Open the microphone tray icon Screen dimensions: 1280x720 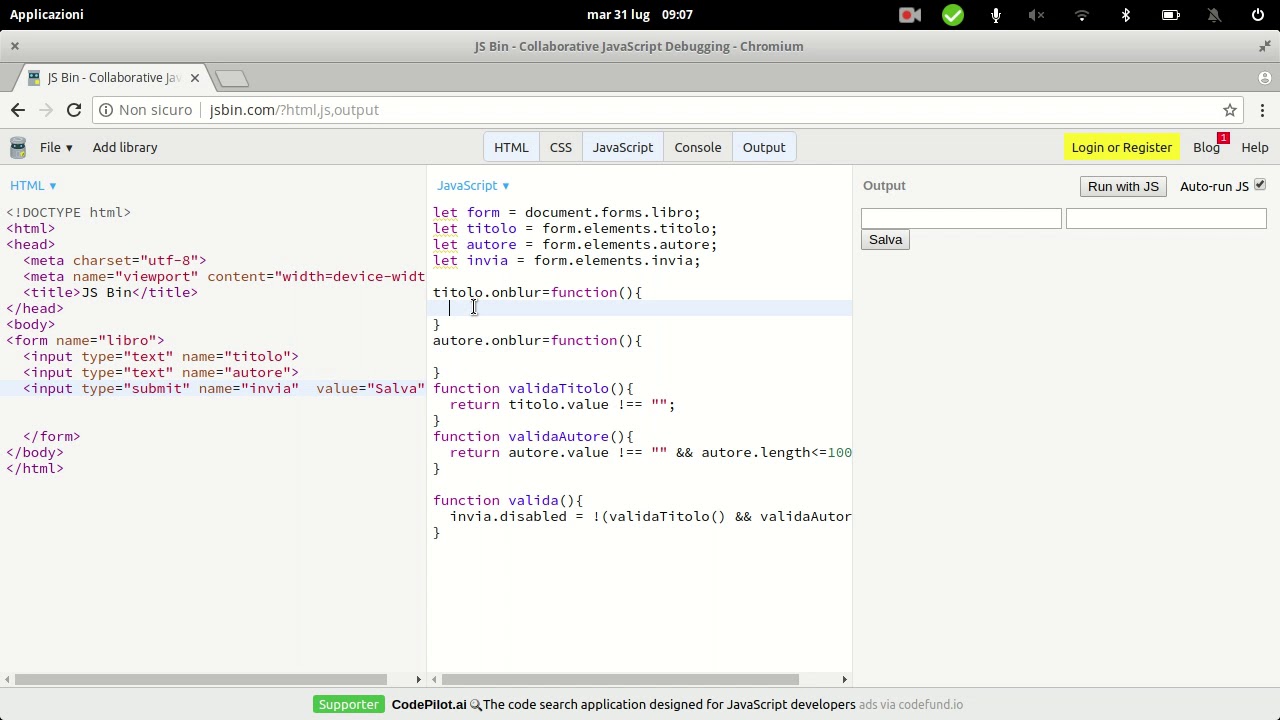tap(996, 15)
